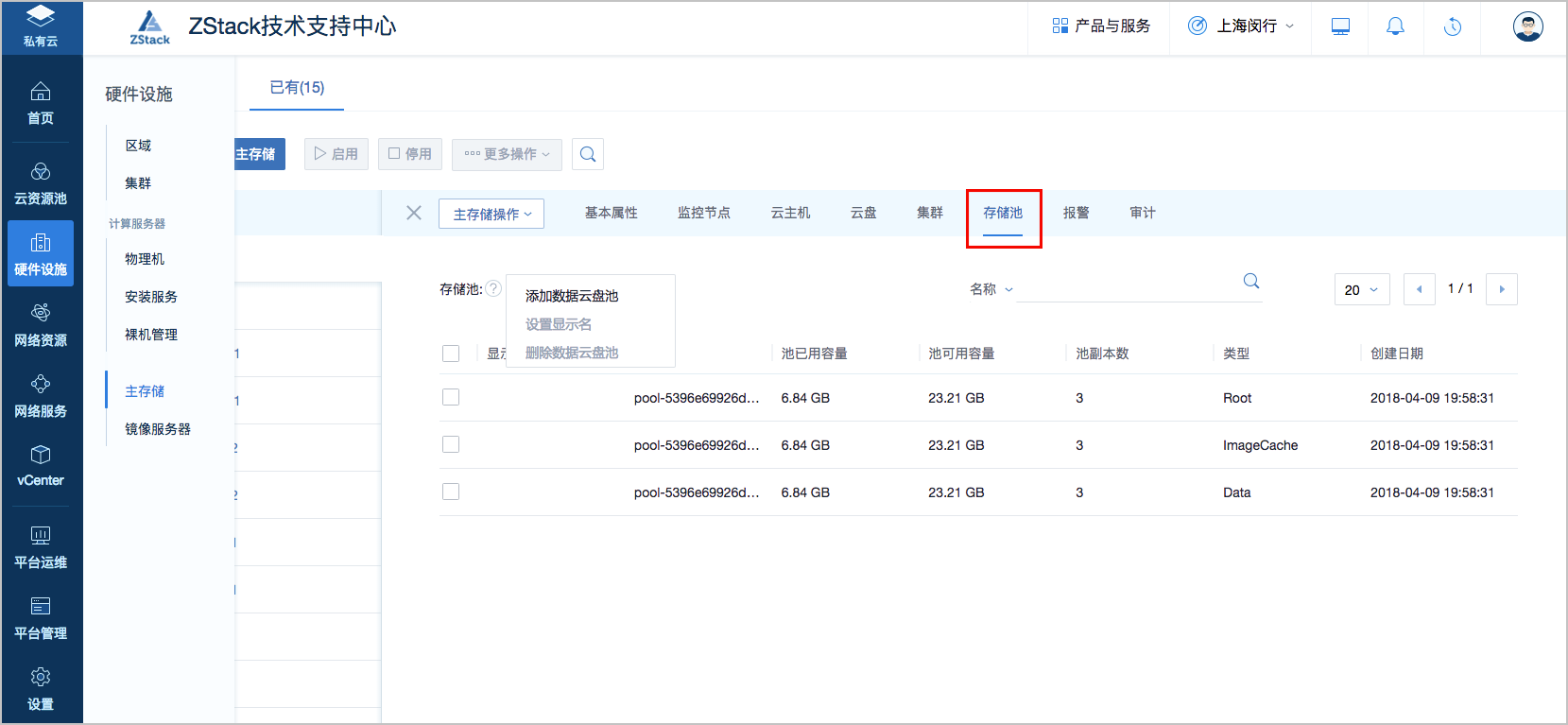Switch to the 基本属性 tab
Image resolution: width=1568 pixels, height=725 pixels.
[x=611, y=213]
